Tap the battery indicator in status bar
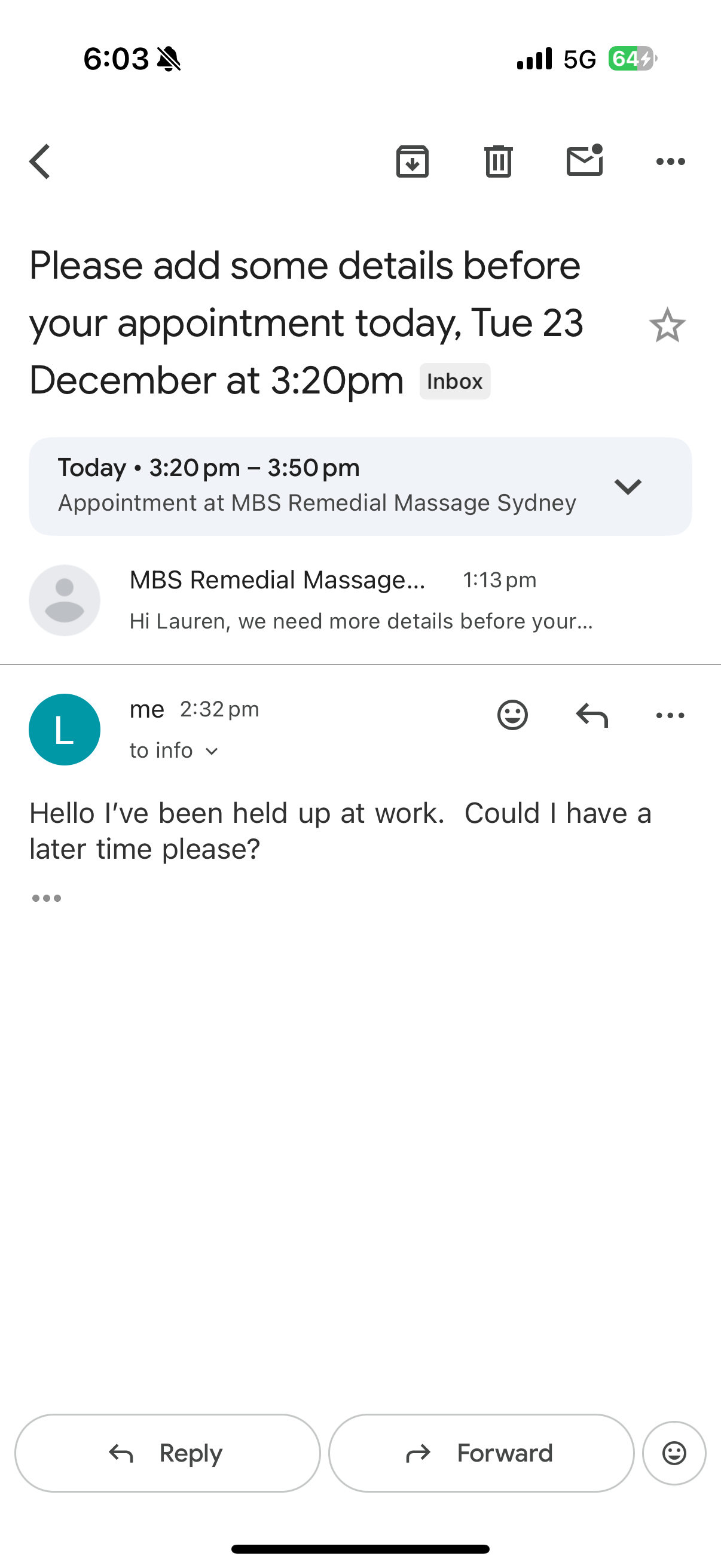721x1568 pixels. pyautogui.click(x=632, y=59)
